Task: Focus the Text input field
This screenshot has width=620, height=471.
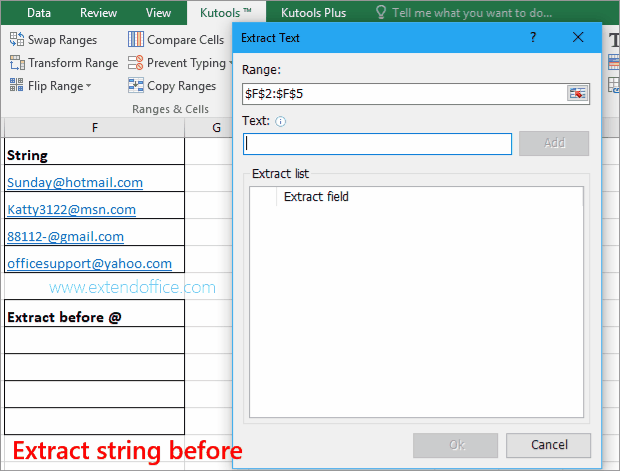Action: (378, 144)
